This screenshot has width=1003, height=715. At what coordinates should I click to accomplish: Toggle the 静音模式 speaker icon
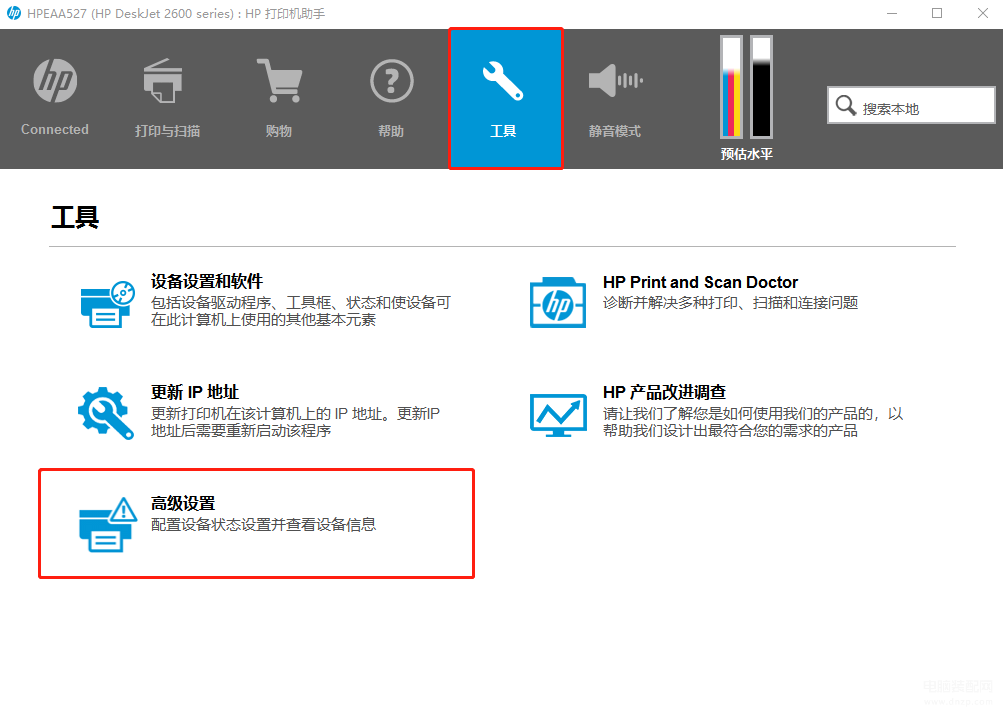coord(615,81)
